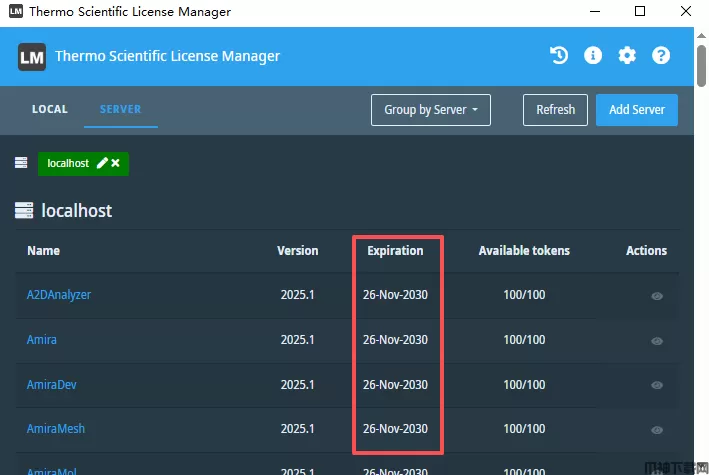Click server list icon beside localhost tag
The height and width of the screenshot is (475, 709).
(21, 163)
